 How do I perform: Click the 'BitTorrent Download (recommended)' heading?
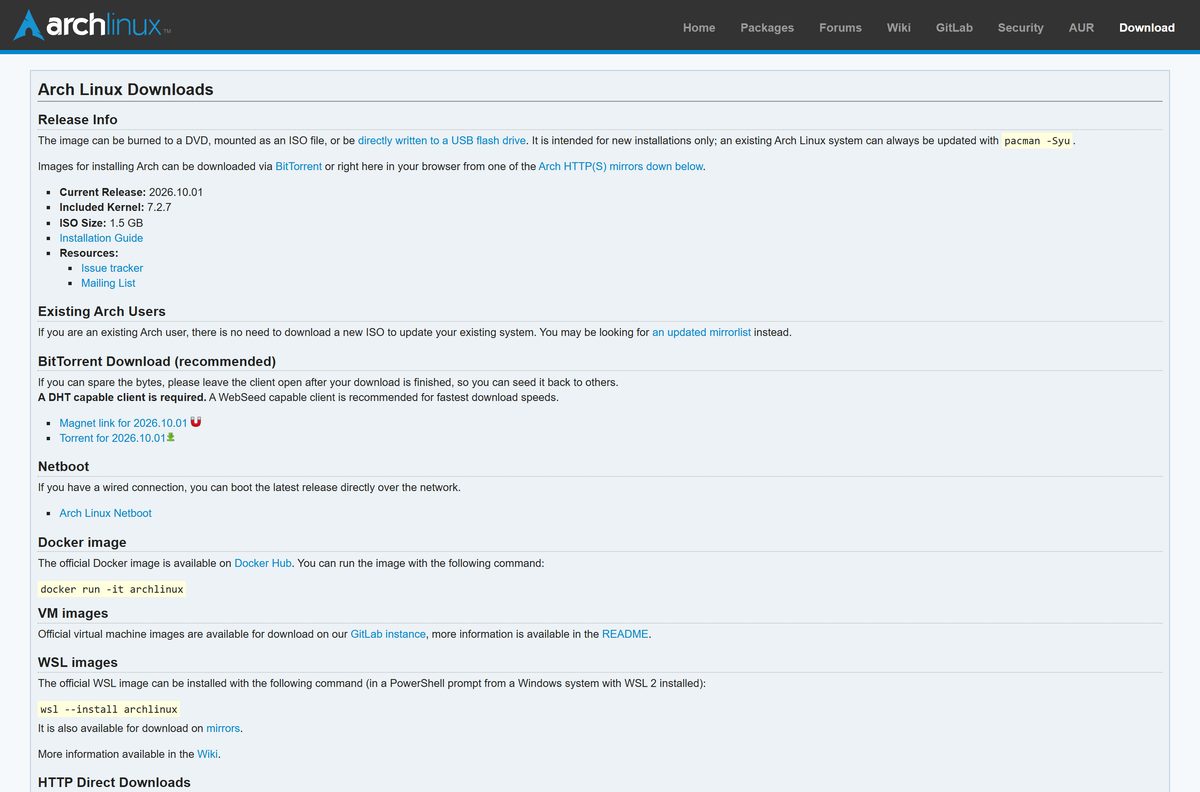pos(157,361)
